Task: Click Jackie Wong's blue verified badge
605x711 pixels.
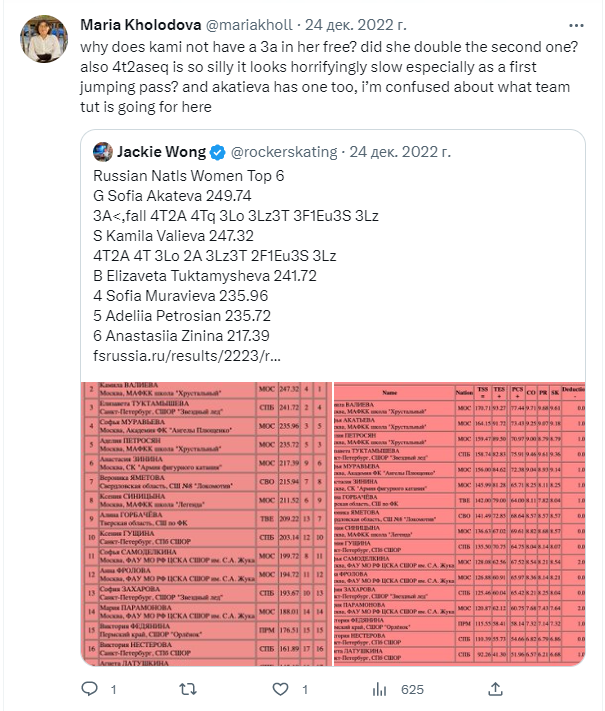Action: [215, 152]
